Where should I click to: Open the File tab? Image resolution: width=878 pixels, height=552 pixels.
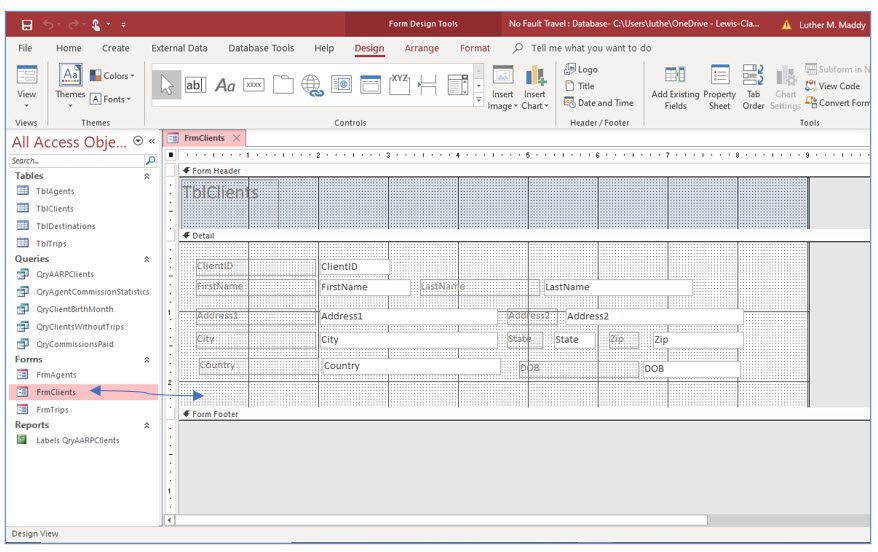tap(25, 48)
